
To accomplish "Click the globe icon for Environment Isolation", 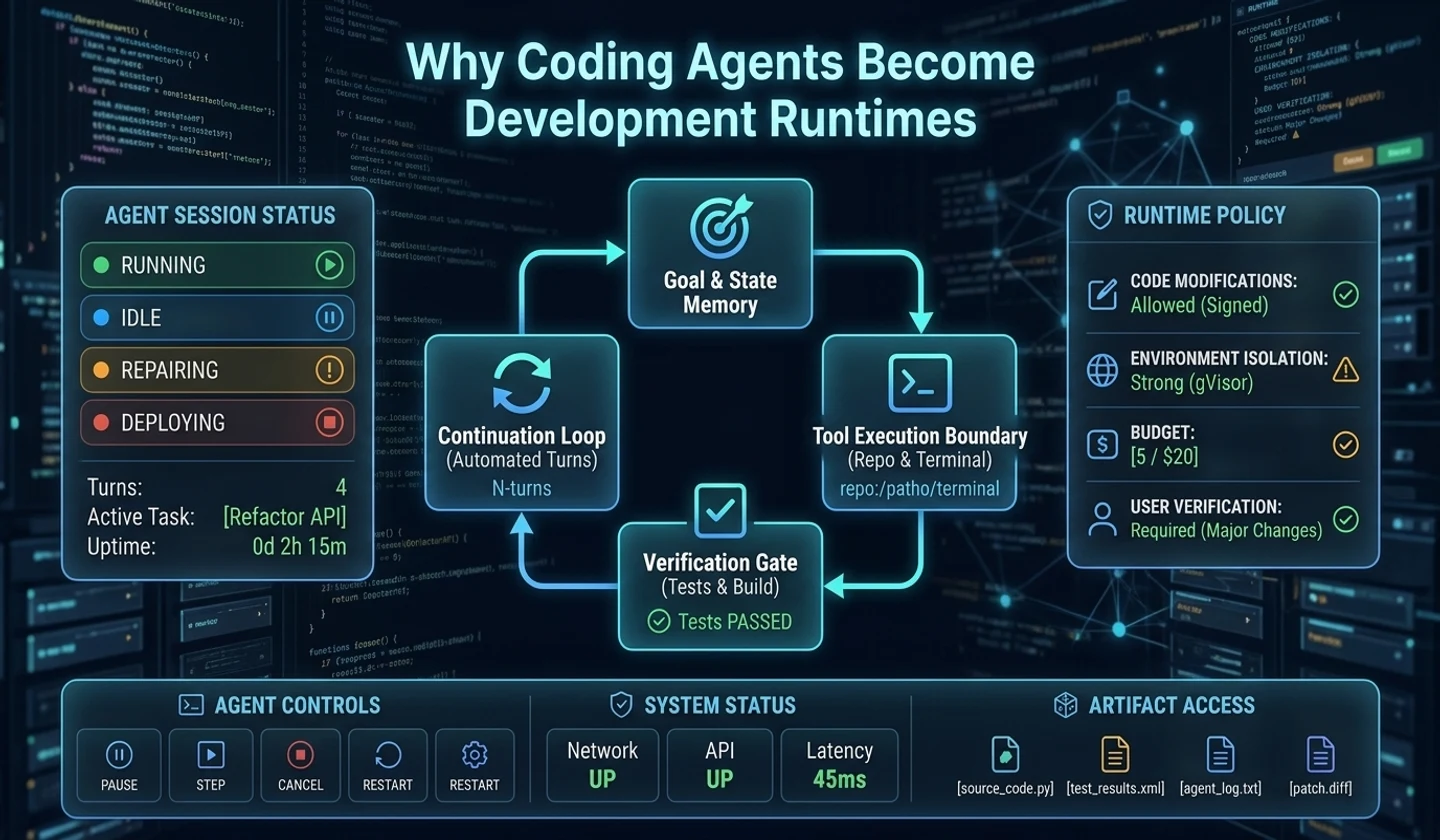I will pyautogui.click(x=1102, y=370).
